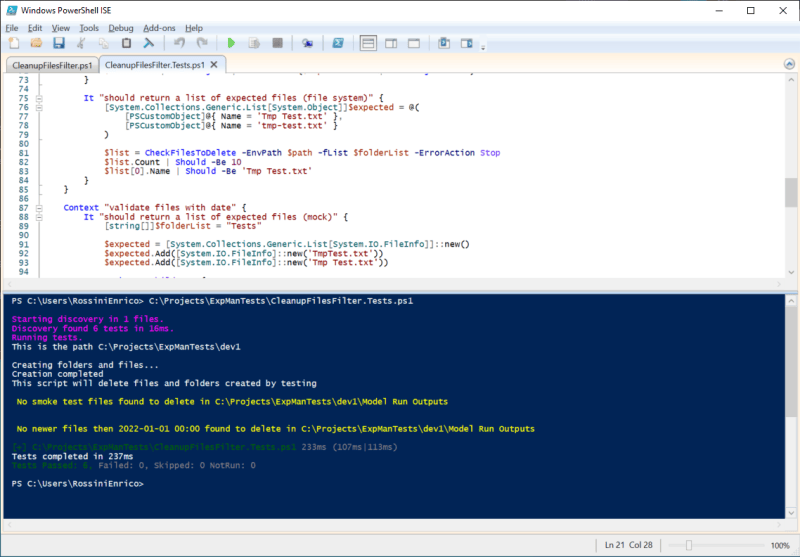Click the Undo arrow icon
The image size is (800, 557).
point(179,43)
